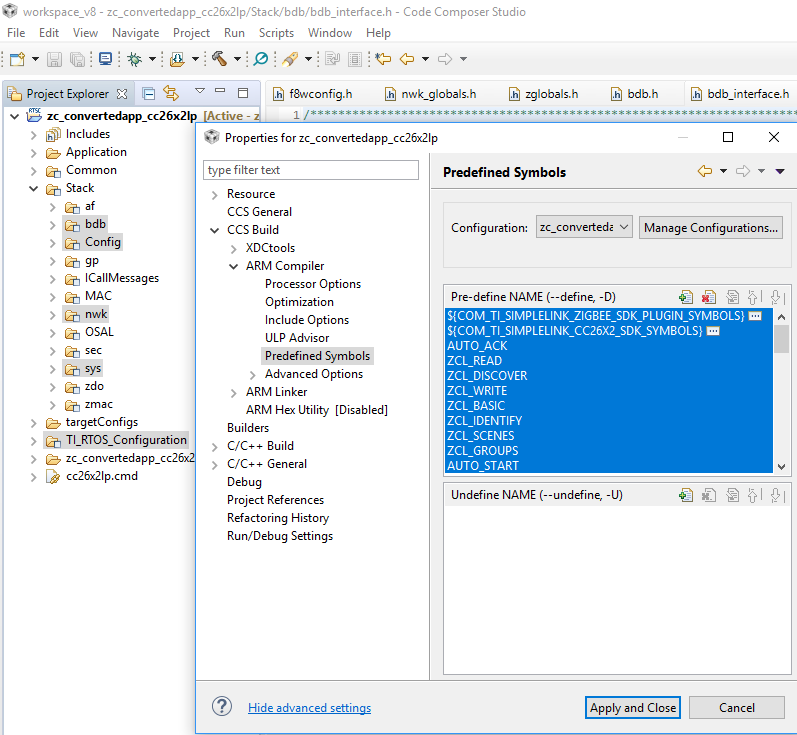Click the type filter text field
The image size is (797, 735).
311,170
